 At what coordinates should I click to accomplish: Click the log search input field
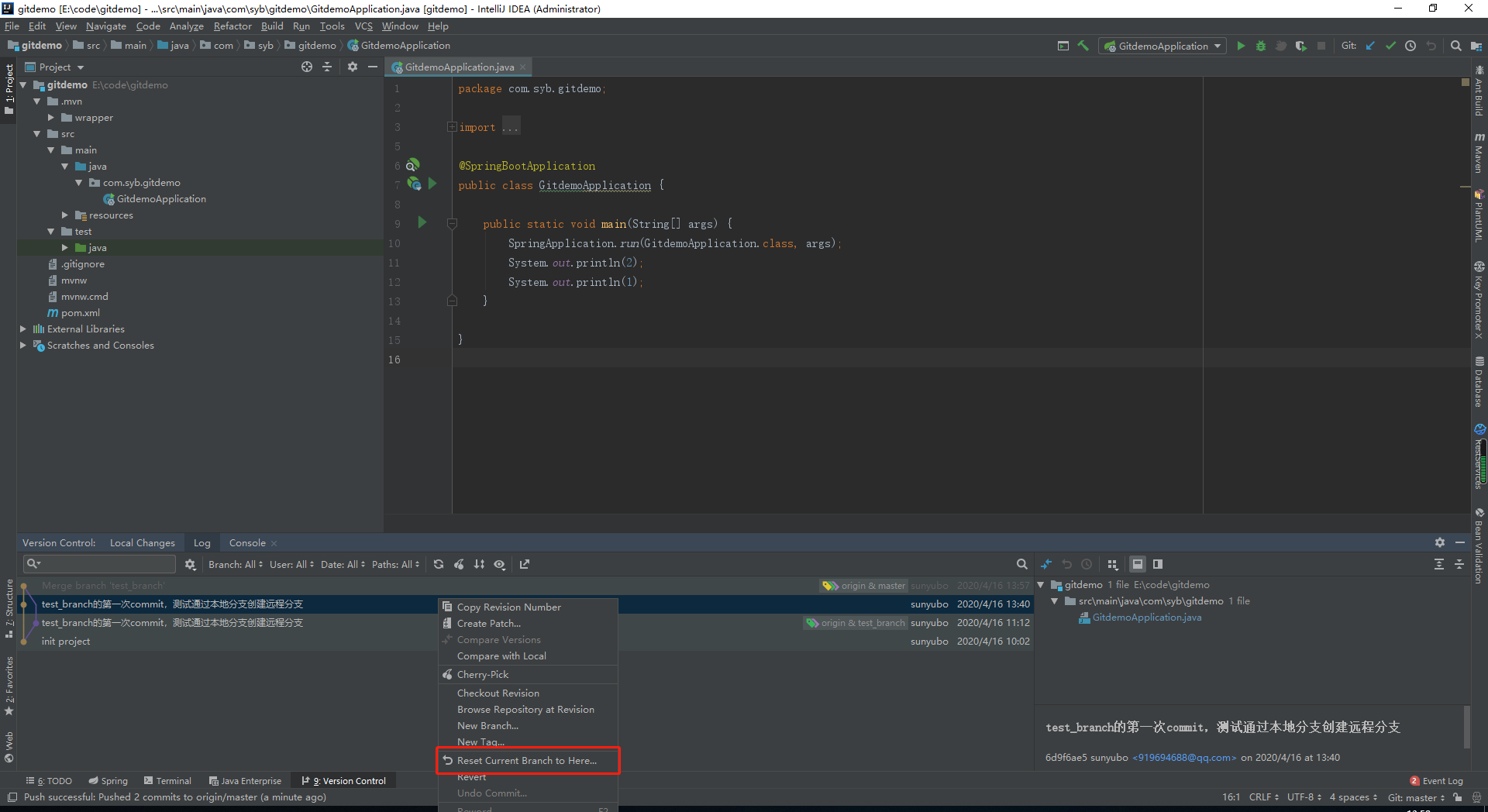point(101,564)
